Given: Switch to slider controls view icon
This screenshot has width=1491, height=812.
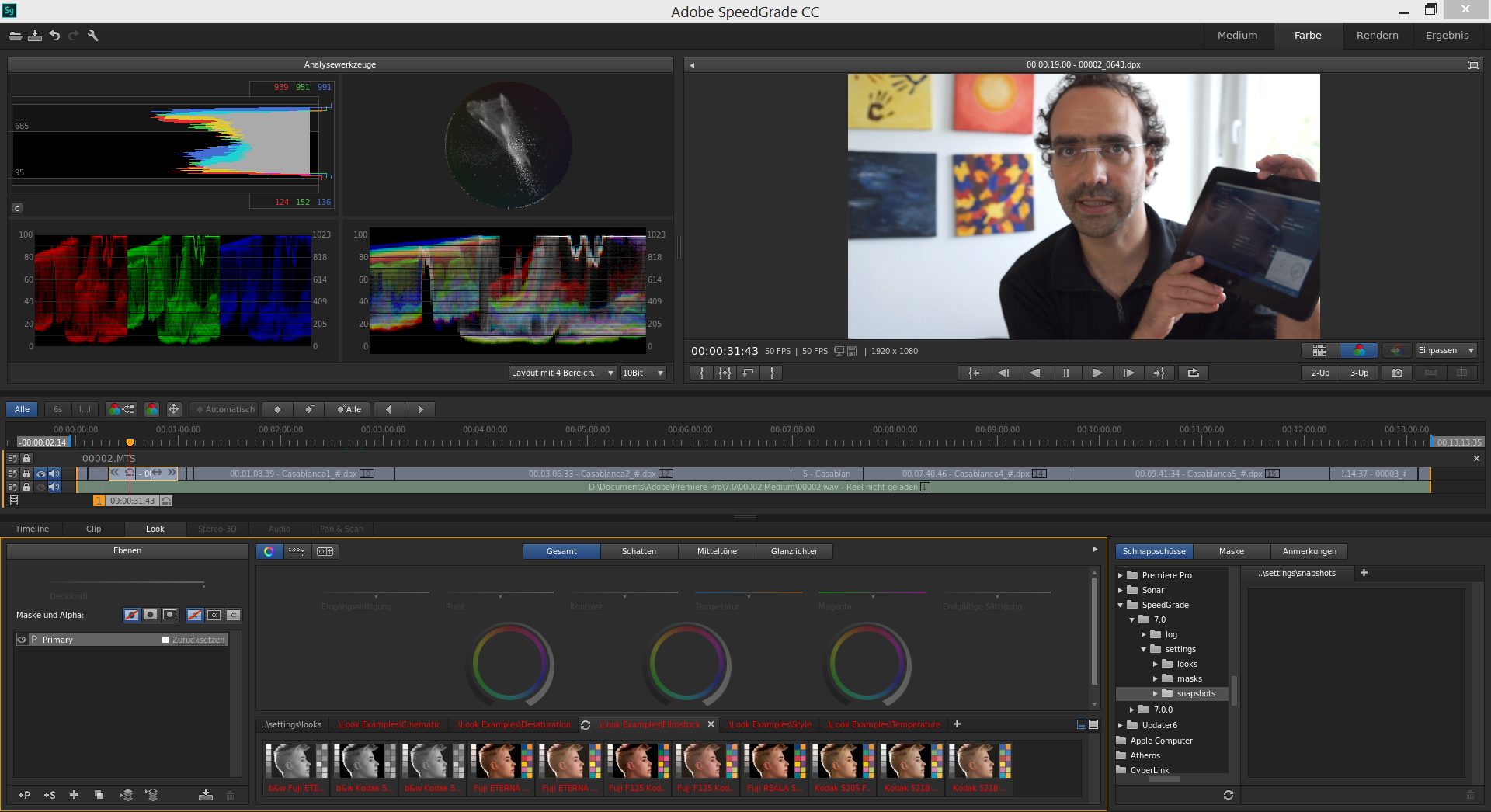Looking at the screenshot, I should pyautogui.click(x=297, y=551).
